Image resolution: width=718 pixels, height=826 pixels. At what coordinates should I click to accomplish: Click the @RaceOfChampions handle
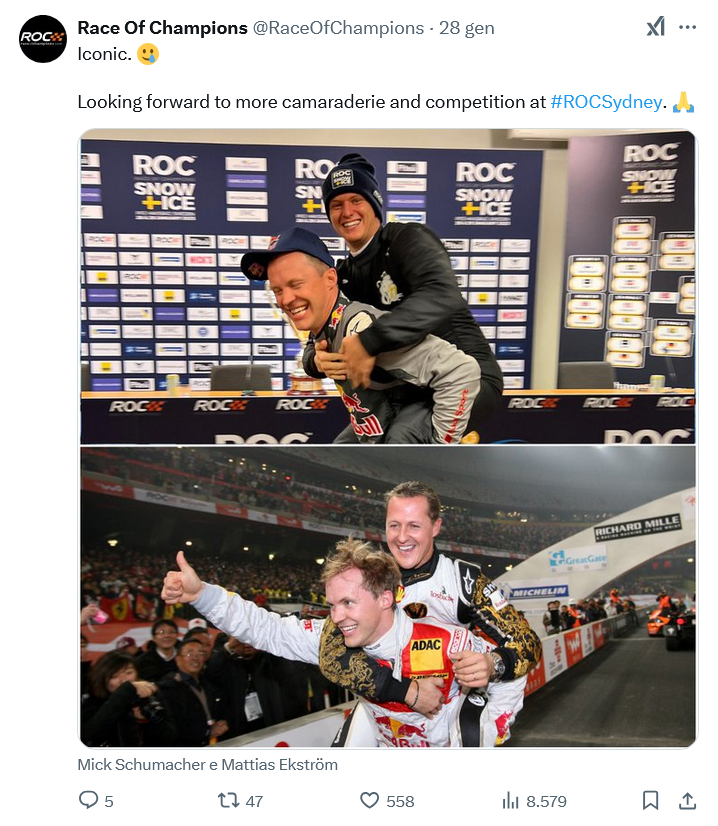(x=338, y=28)
